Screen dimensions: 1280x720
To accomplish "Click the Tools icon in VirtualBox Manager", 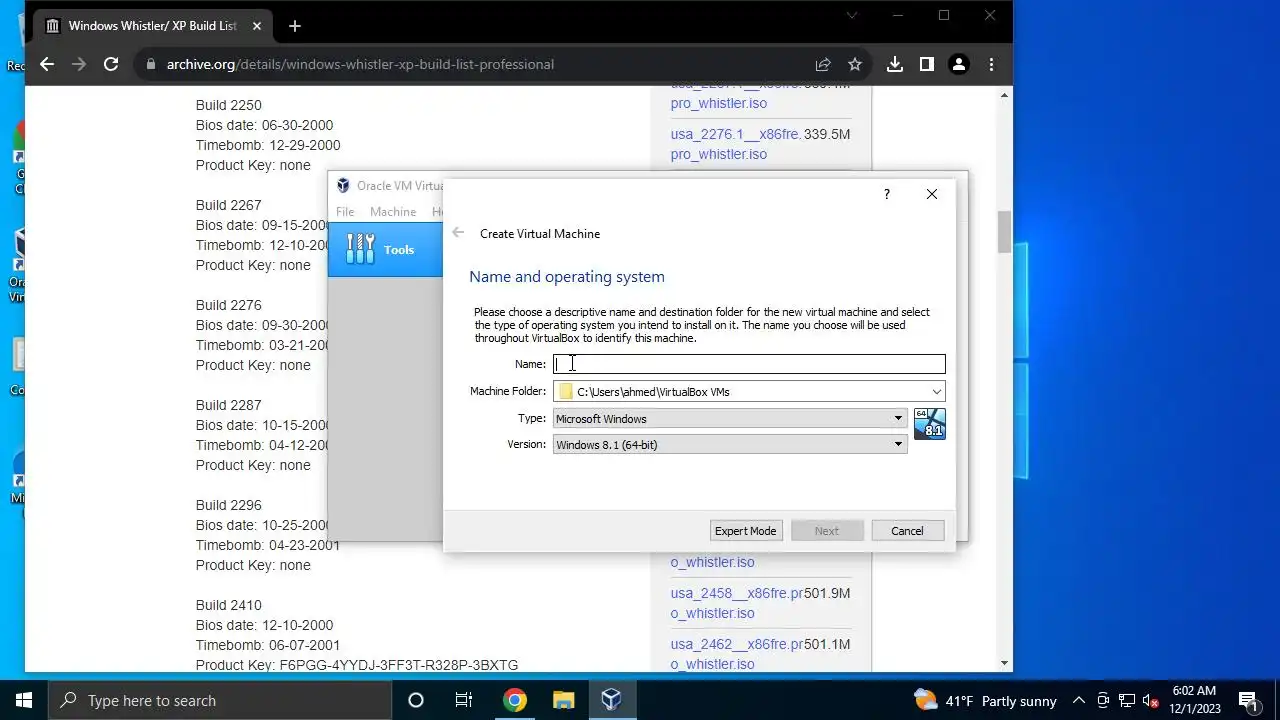I will [360, 249].
